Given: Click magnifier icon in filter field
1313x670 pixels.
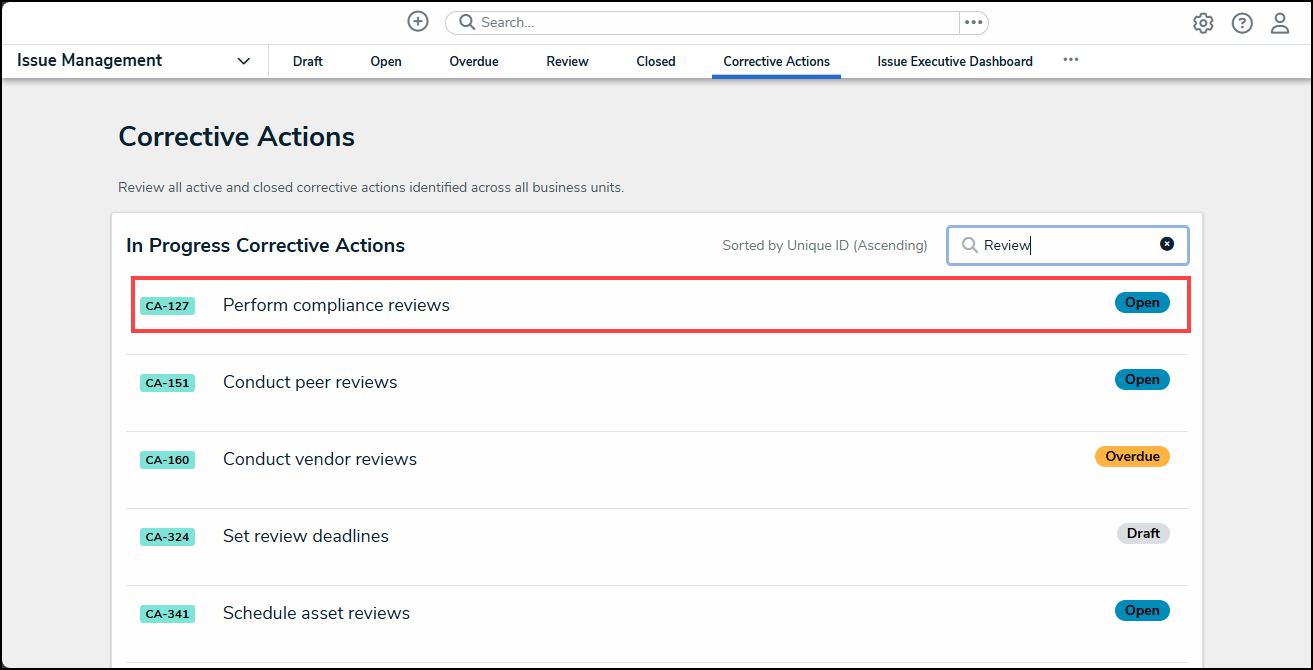Looking at the screenshot, I should (969, 245).
